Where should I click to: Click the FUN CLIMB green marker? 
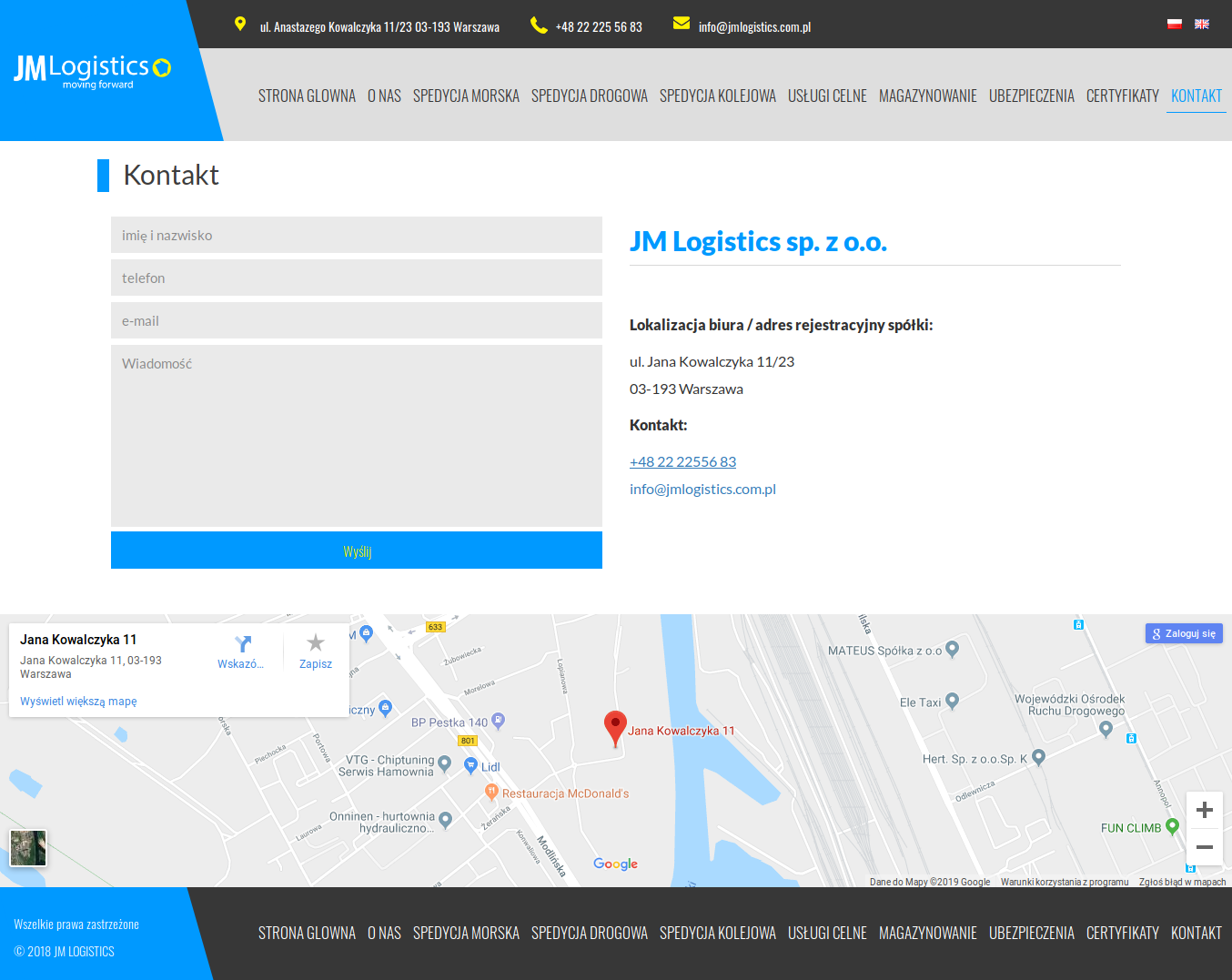point(1172,826)
